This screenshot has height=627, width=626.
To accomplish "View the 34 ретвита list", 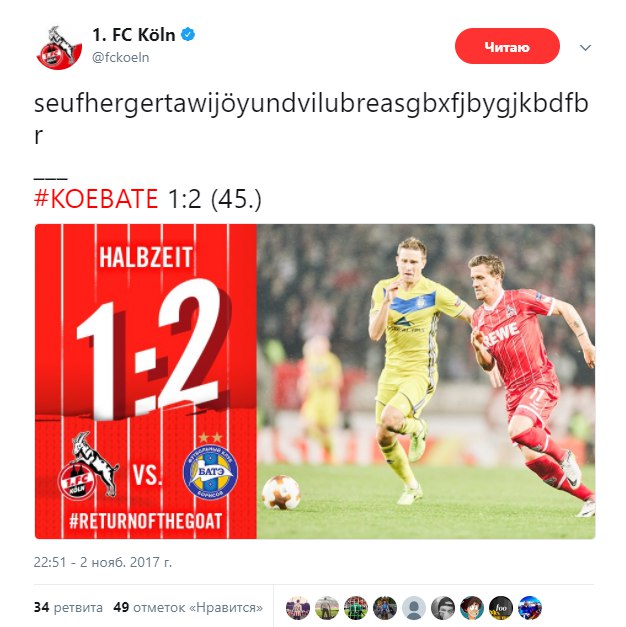I will pos(68,607).
